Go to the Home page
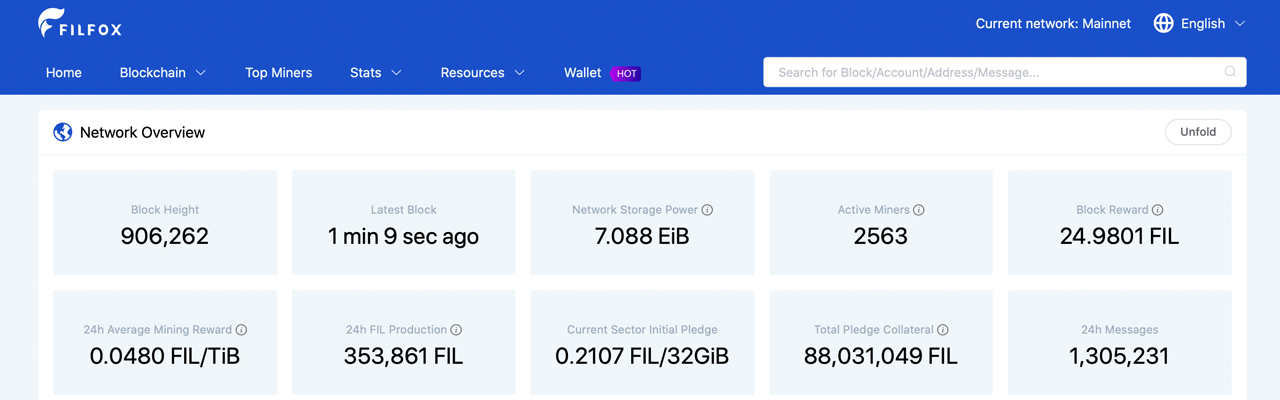Screen dimensions: 1280x400 (x=64, y=72)
